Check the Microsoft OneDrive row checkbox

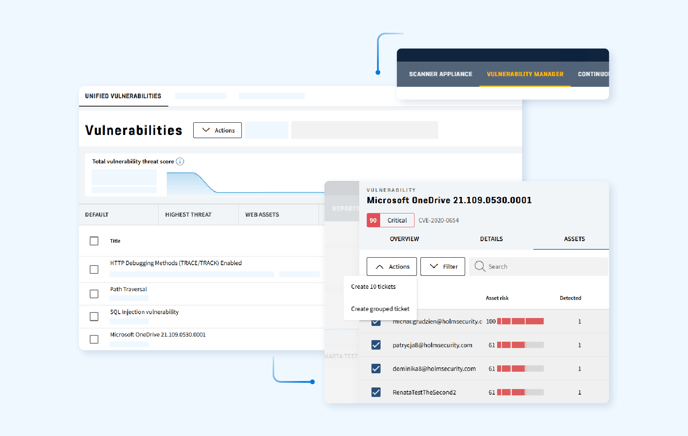point(94,340)
